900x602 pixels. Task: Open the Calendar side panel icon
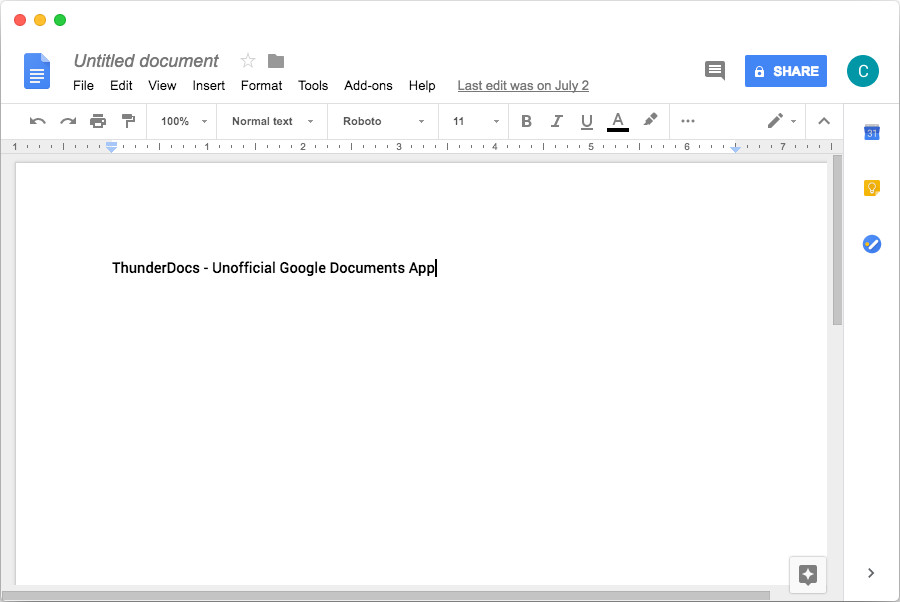(871, 132)
